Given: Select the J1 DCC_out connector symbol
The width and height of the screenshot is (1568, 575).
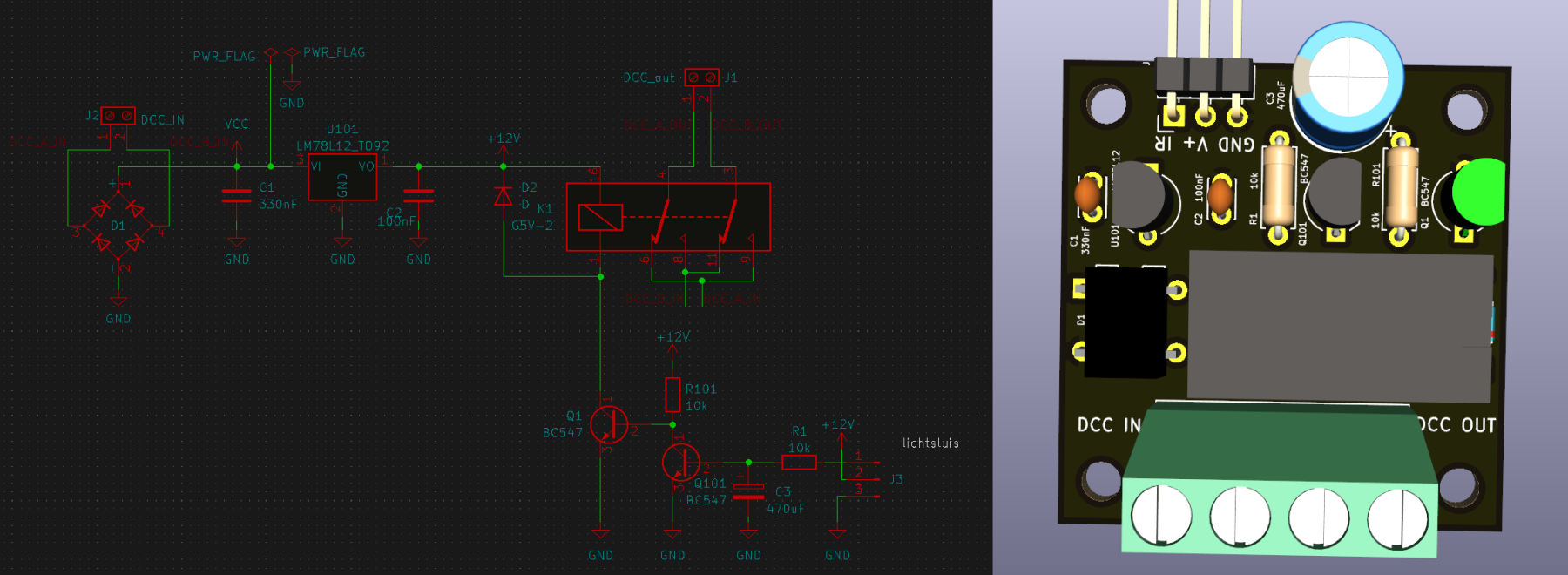Looking at the screenshot, I should point(701,78).
